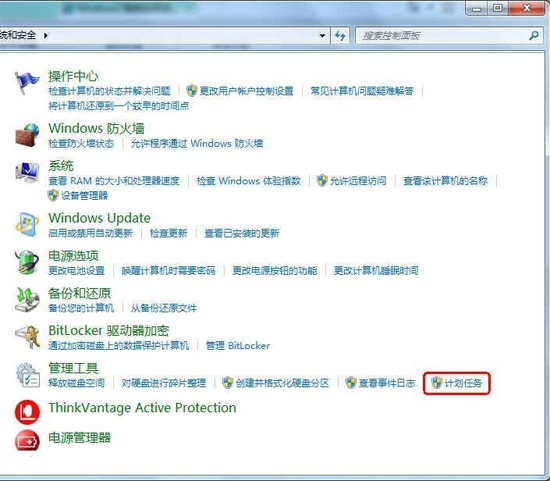Open the address bar history dropdown arrow

pyautogui.click(x=322, y=35)
